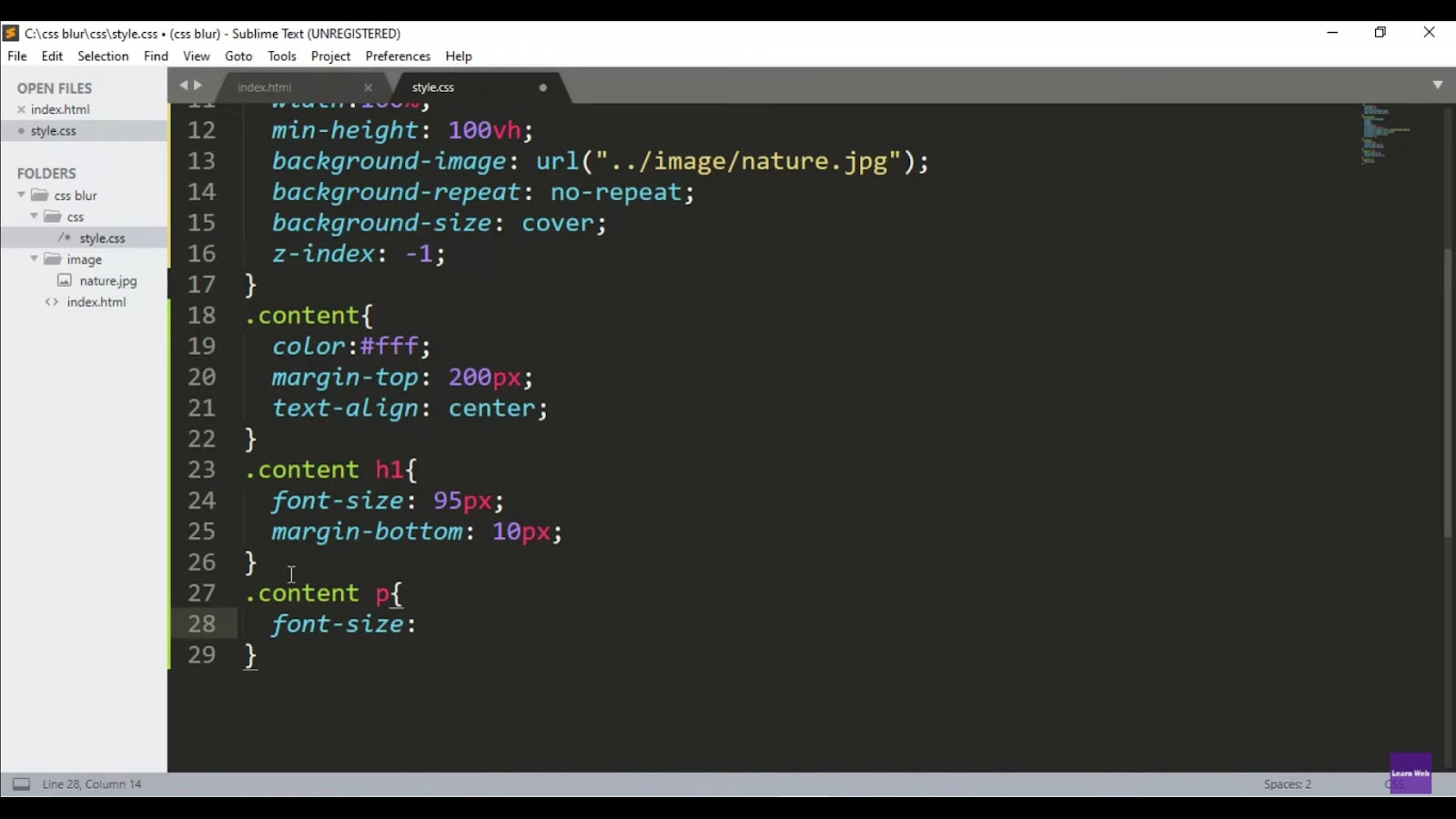Select nature.jpg in the sidebar tree
1456x819 pixels.
click(x=106, y=280)
